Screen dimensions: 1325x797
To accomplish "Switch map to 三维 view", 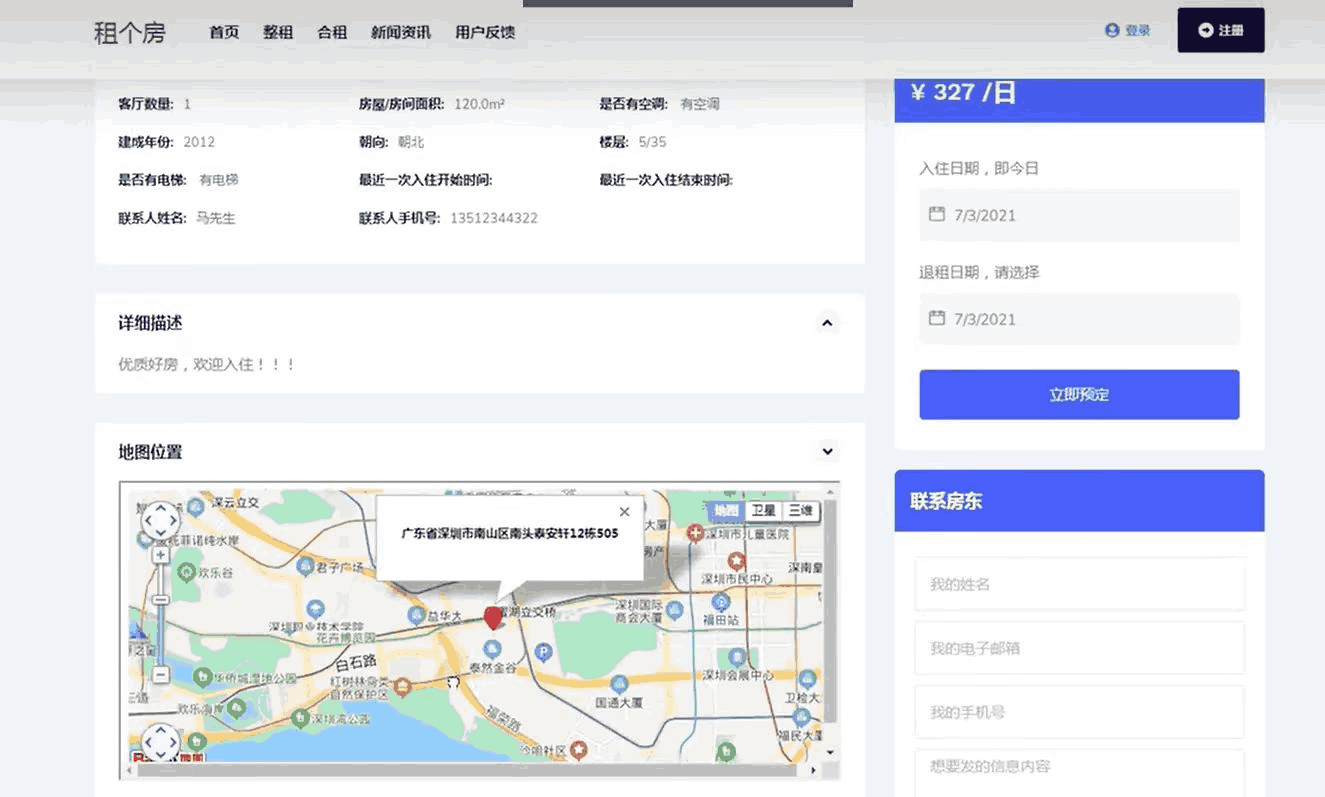I will tap(800, 510).
